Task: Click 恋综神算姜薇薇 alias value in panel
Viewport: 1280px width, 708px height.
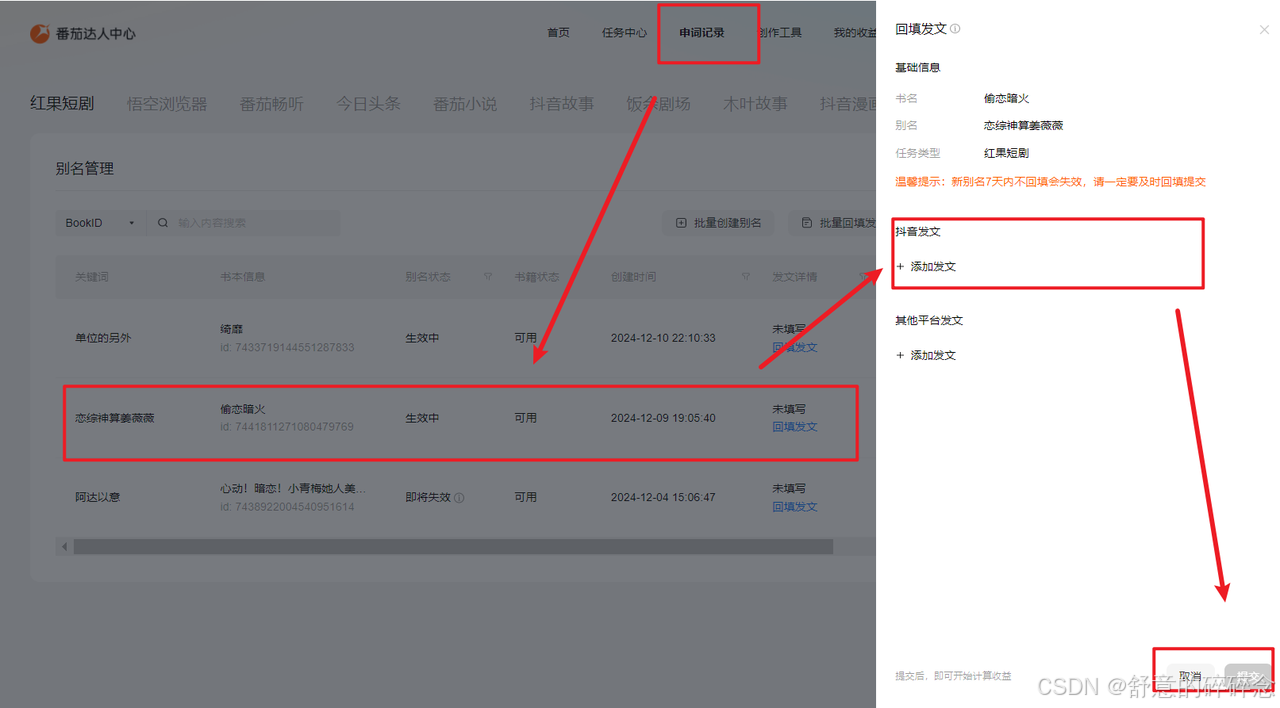Action: point(1024,126)
